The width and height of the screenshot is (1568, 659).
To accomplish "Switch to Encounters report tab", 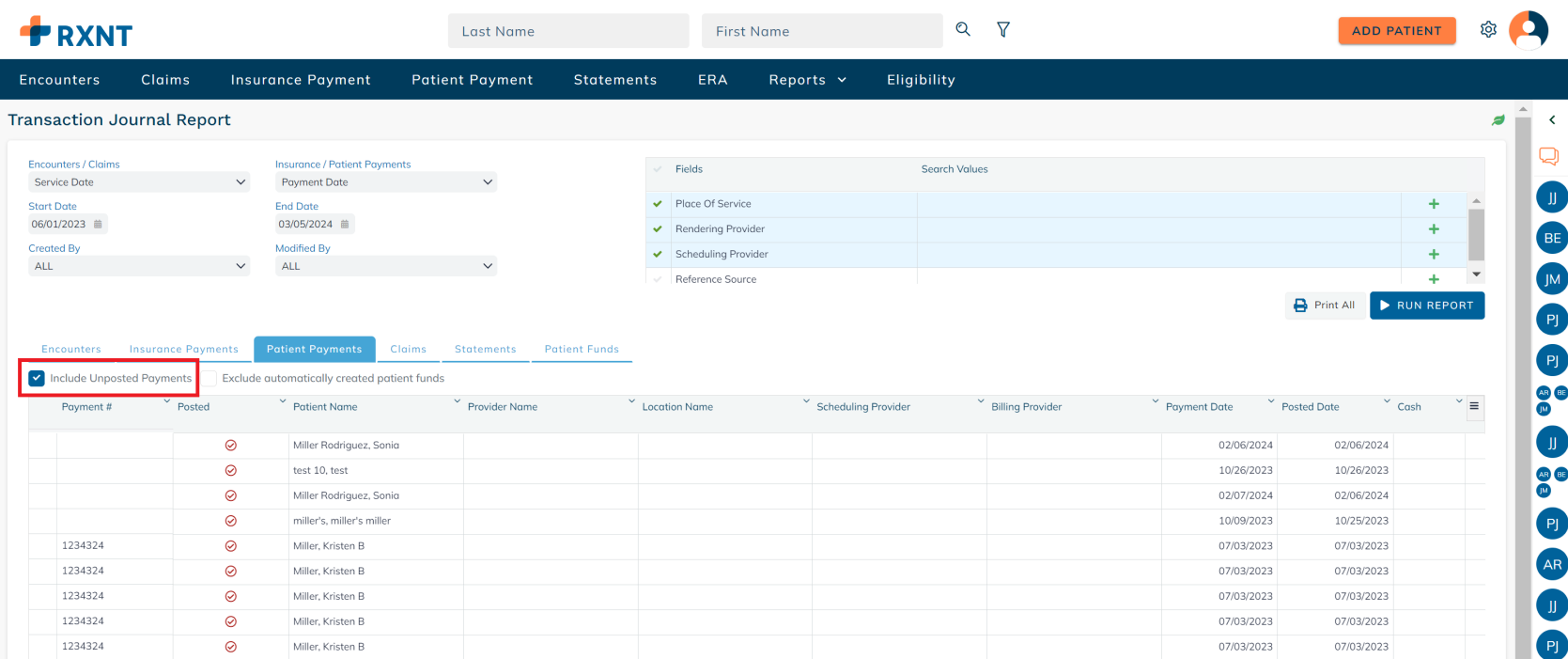I will point(71,349).
